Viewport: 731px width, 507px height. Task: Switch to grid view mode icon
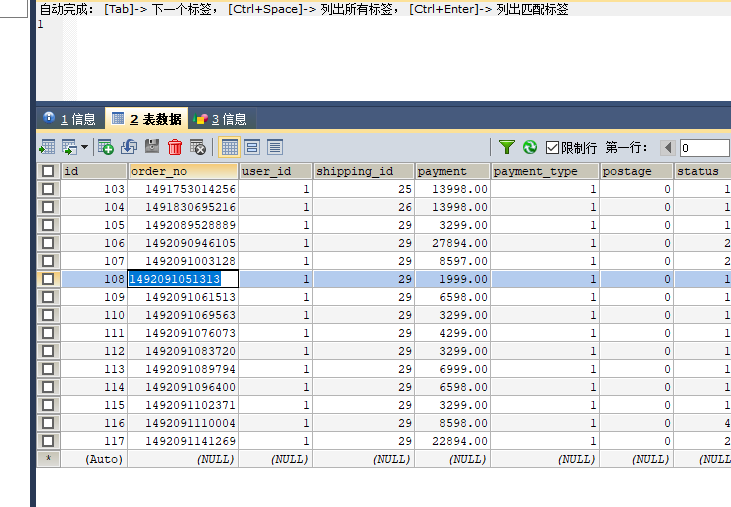[x=229, y=147]
